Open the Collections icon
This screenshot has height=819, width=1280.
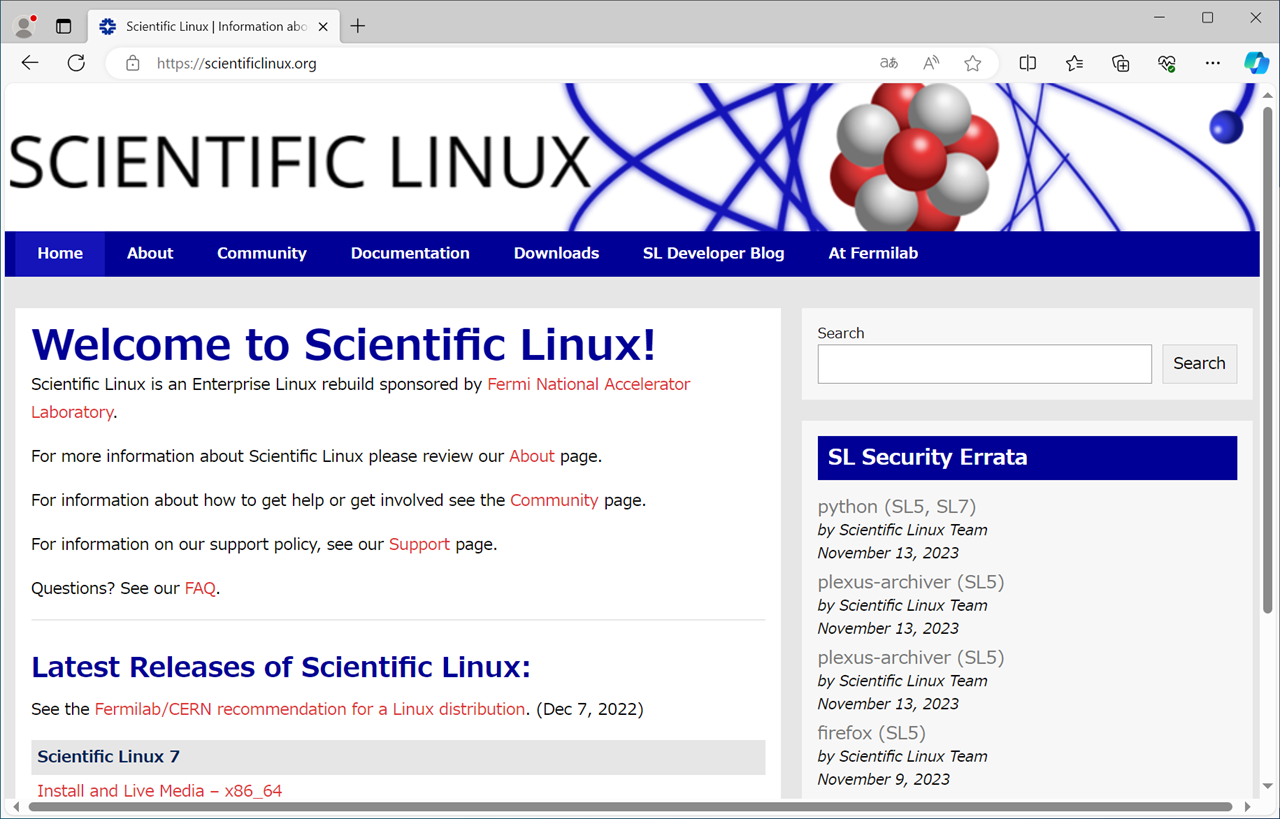click(x=1121, y=63)
